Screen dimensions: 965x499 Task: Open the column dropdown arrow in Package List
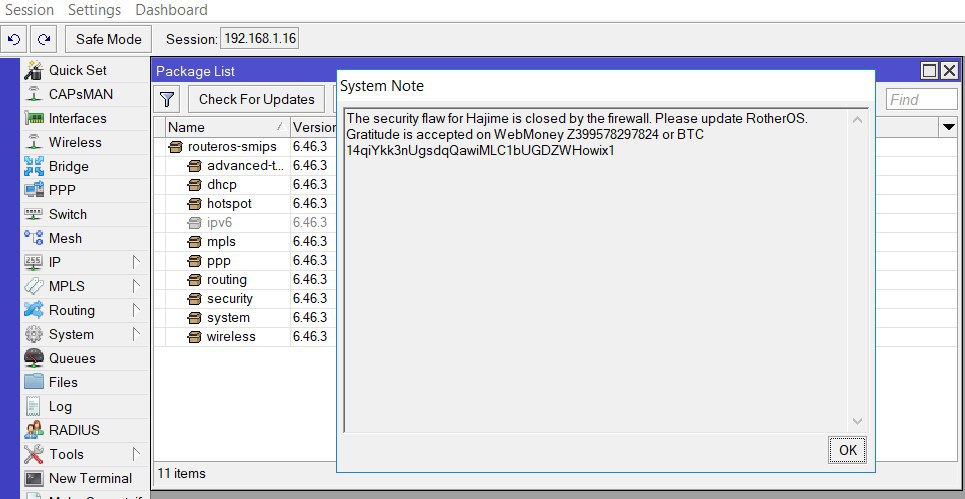coord(948,128)
